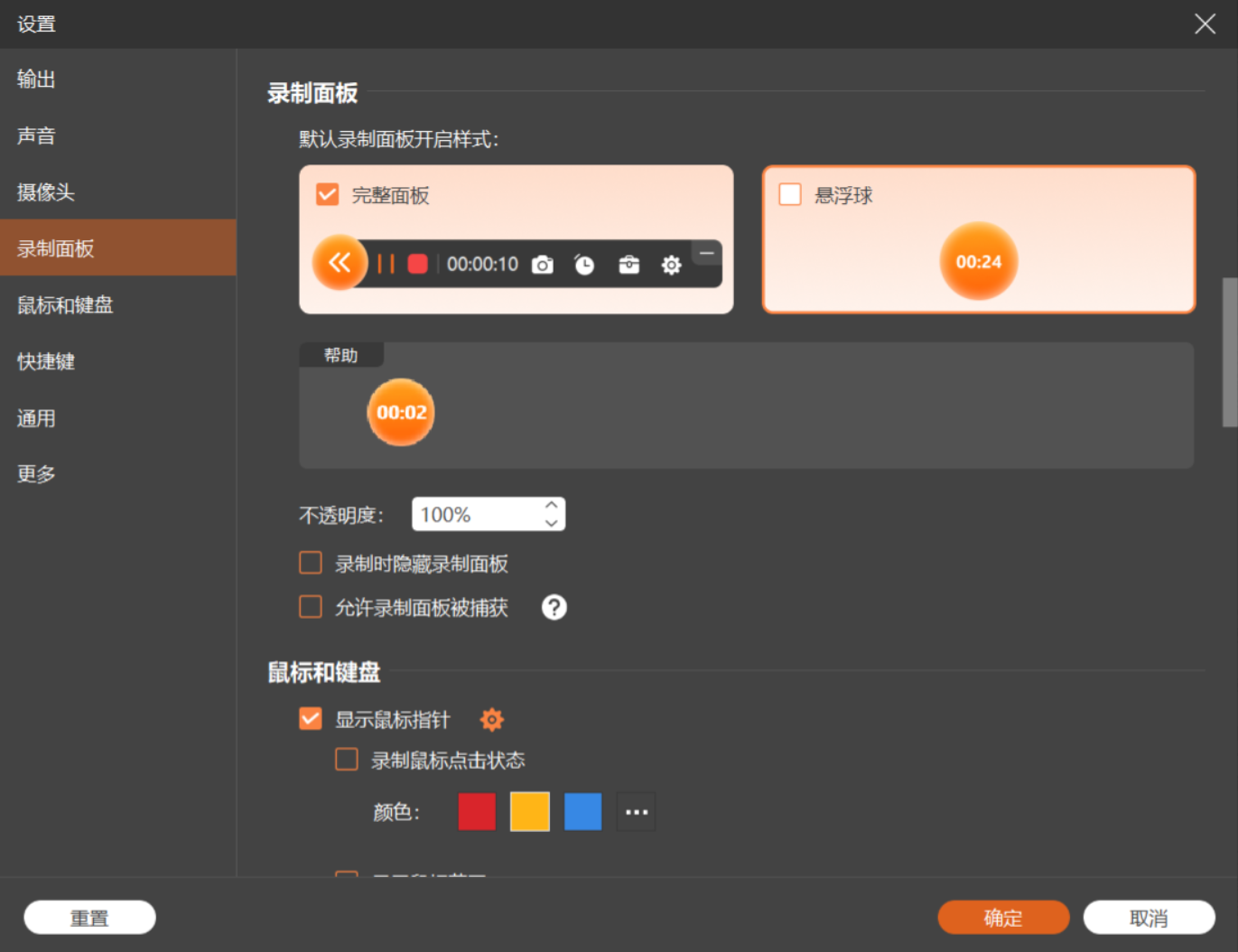Click the gear icon in panel preview
The height and width of the screenshot is (952, 1238).
(x=671, y=265)
